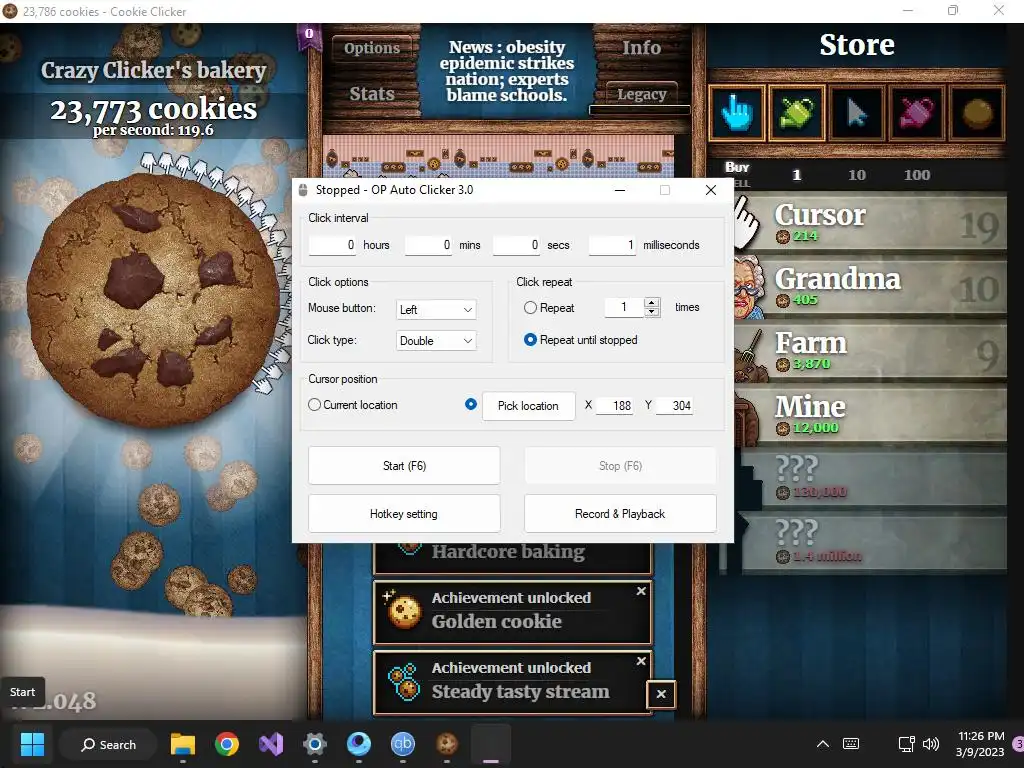Viewport: 1024px width, 768px height.
Task: Click the repeat times number field
Action: point(624,307)
